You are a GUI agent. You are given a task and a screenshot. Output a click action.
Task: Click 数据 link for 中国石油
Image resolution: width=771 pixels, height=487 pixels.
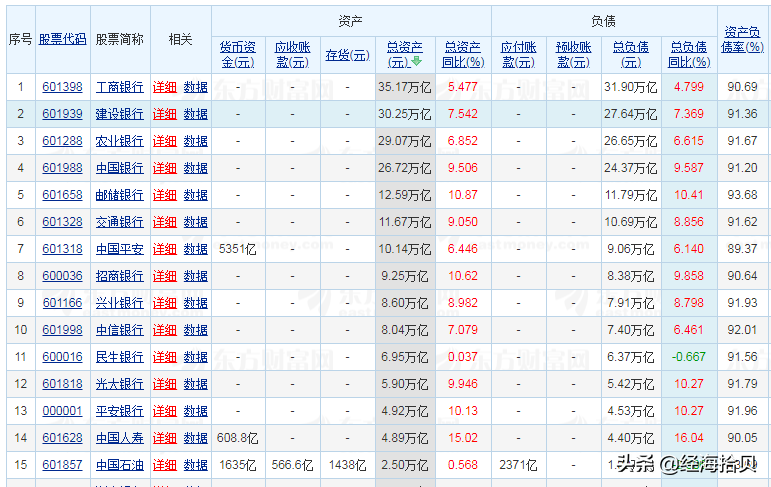coord(196,465)
